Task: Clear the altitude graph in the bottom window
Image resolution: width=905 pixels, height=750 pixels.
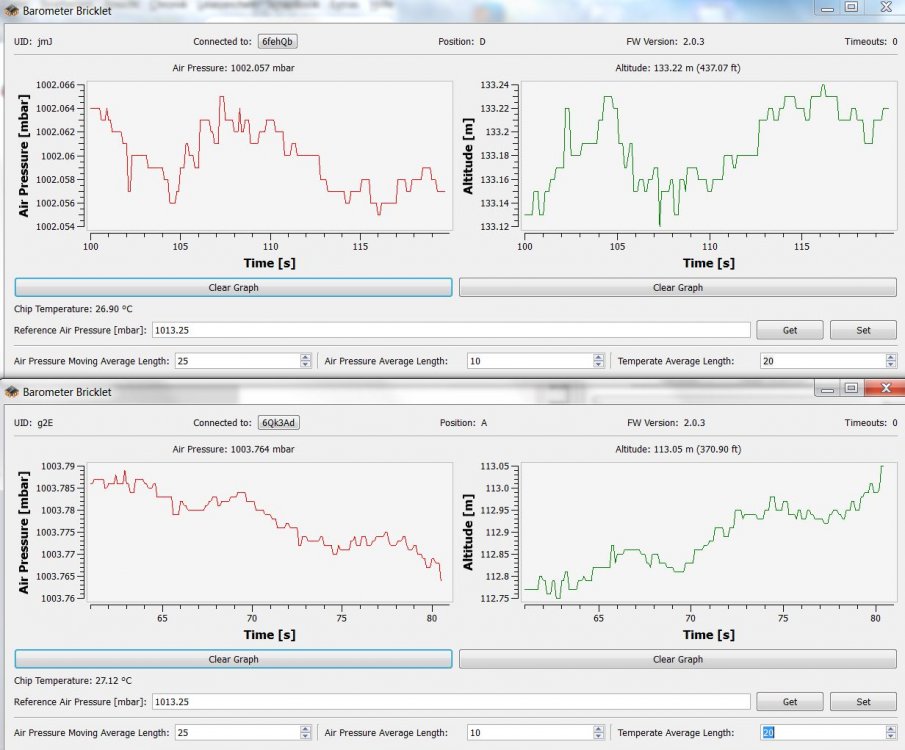Action: point(677,660)
